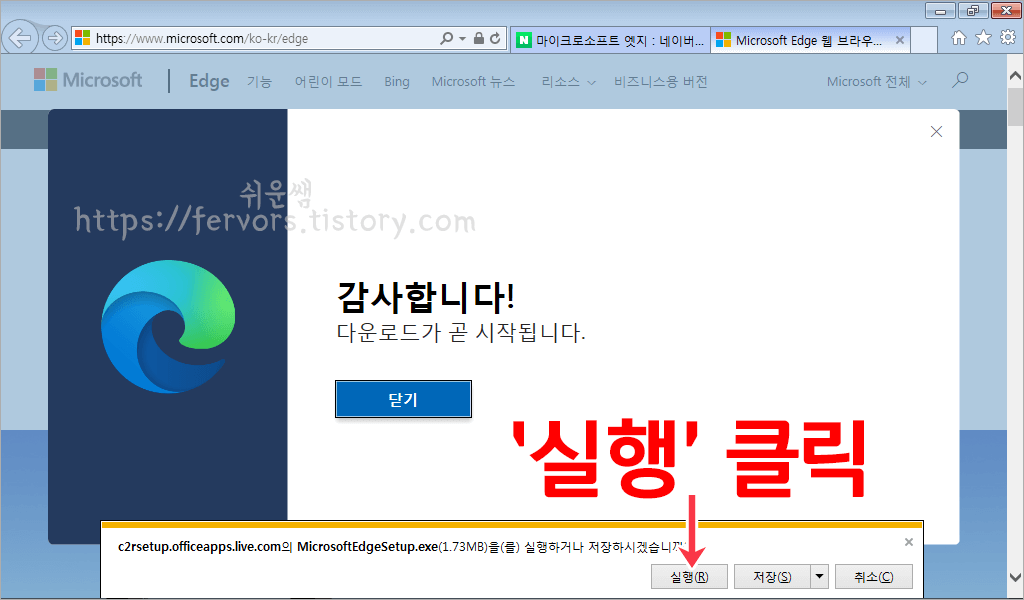The width and height of the screenshot is (1024, 600).
Task: Close the Microsoft Edge browser tab
Action: pos(899,40)
